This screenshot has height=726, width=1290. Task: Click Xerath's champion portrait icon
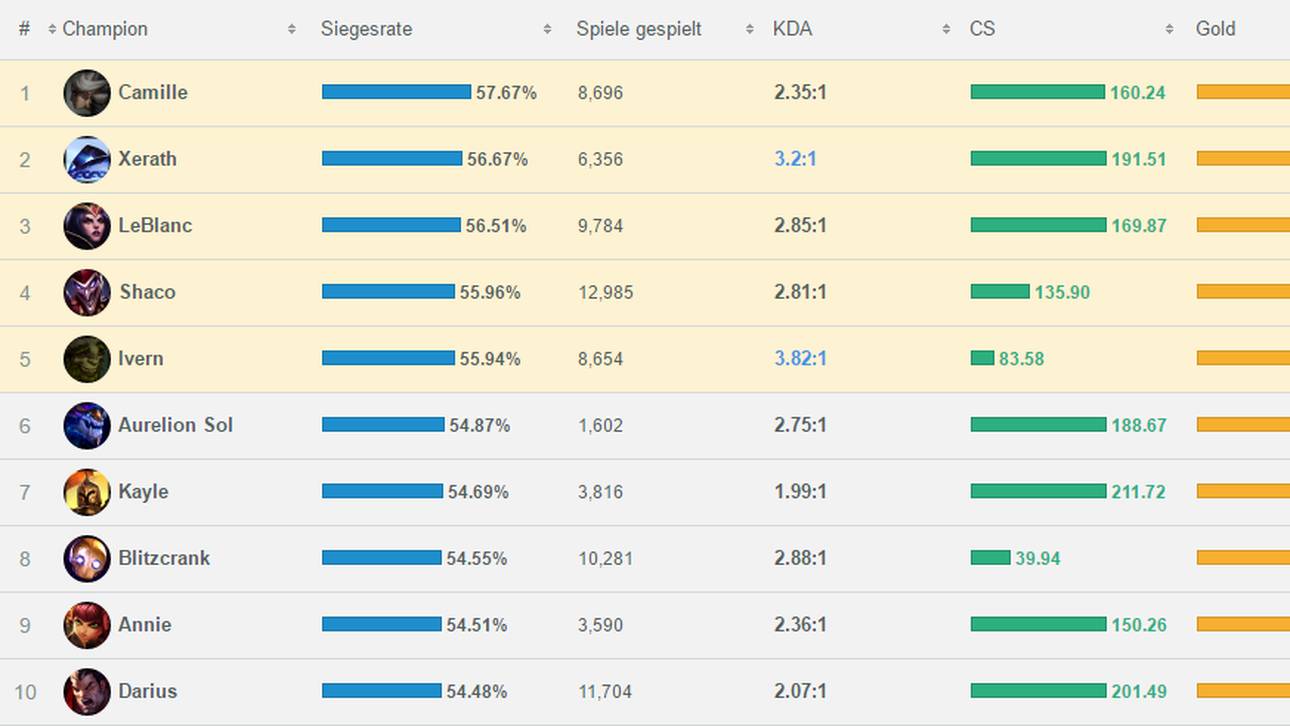coord(87,159)
